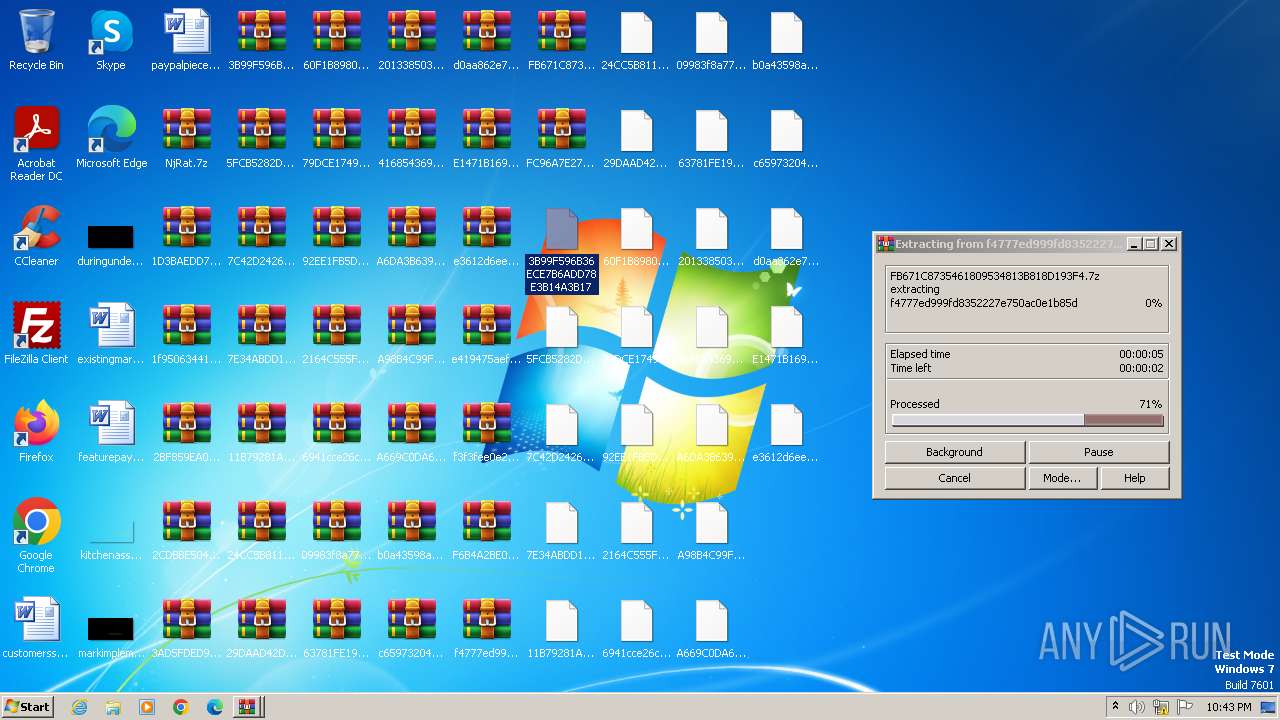
Task: Switch to WinRAR taskbar button
Action: tap(246, 707)
